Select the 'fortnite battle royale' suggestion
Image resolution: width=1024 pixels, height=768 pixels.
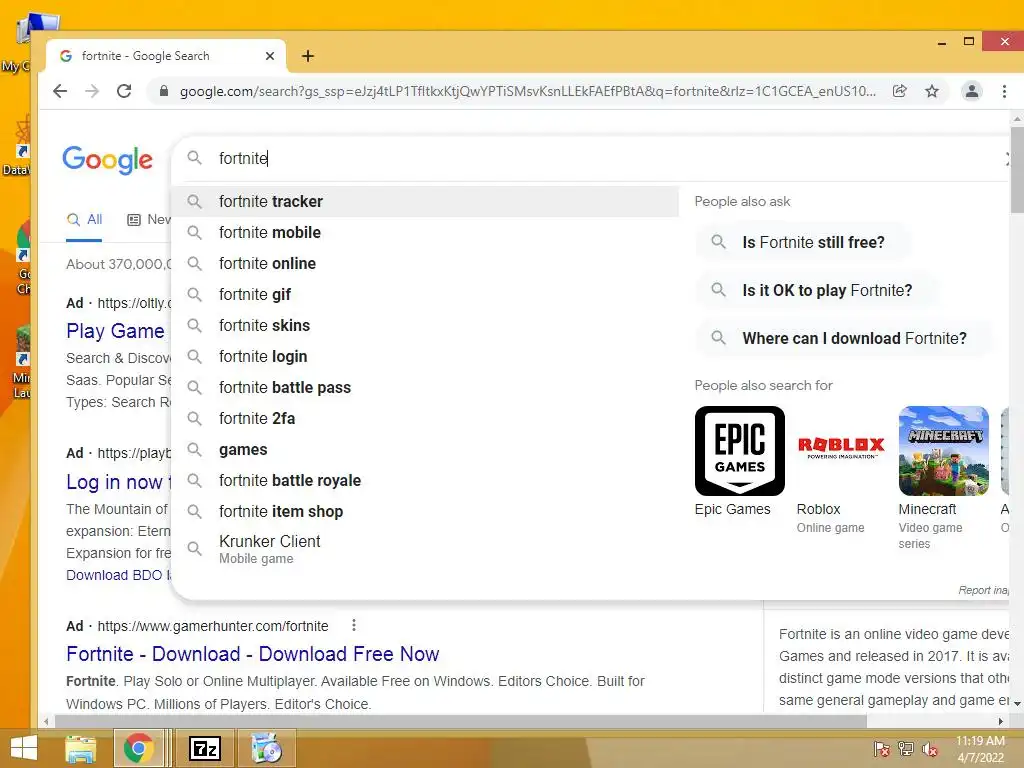coord(425,481)
